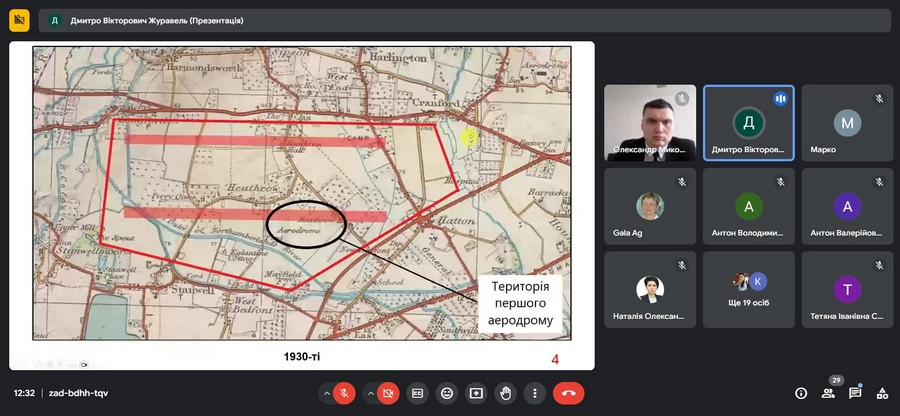
Task: Open meeting details info icon
Action: pyautogui.click(x=801, y=393)
